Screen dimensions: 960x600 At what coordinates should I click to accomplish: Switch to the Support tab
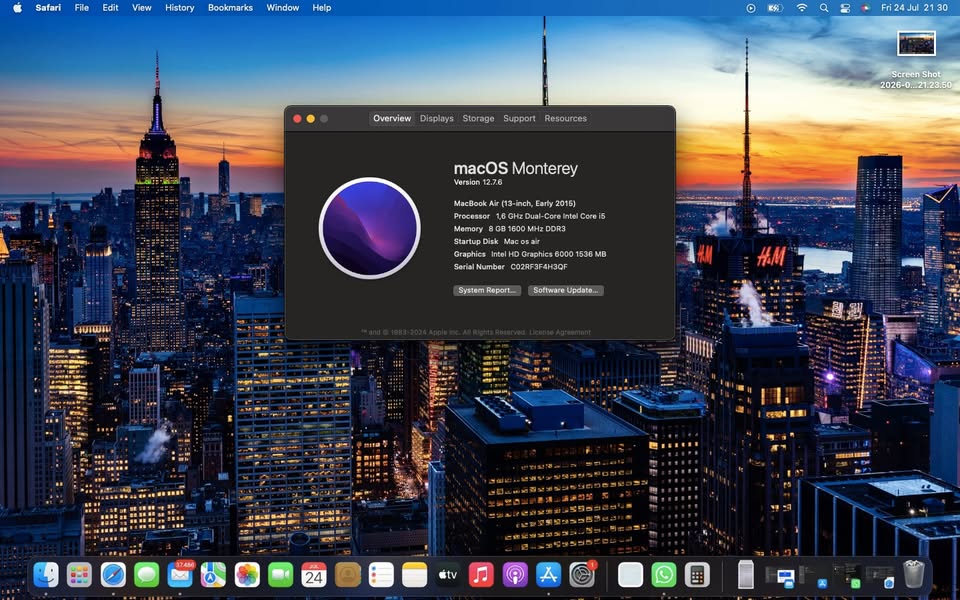(519, 118)
